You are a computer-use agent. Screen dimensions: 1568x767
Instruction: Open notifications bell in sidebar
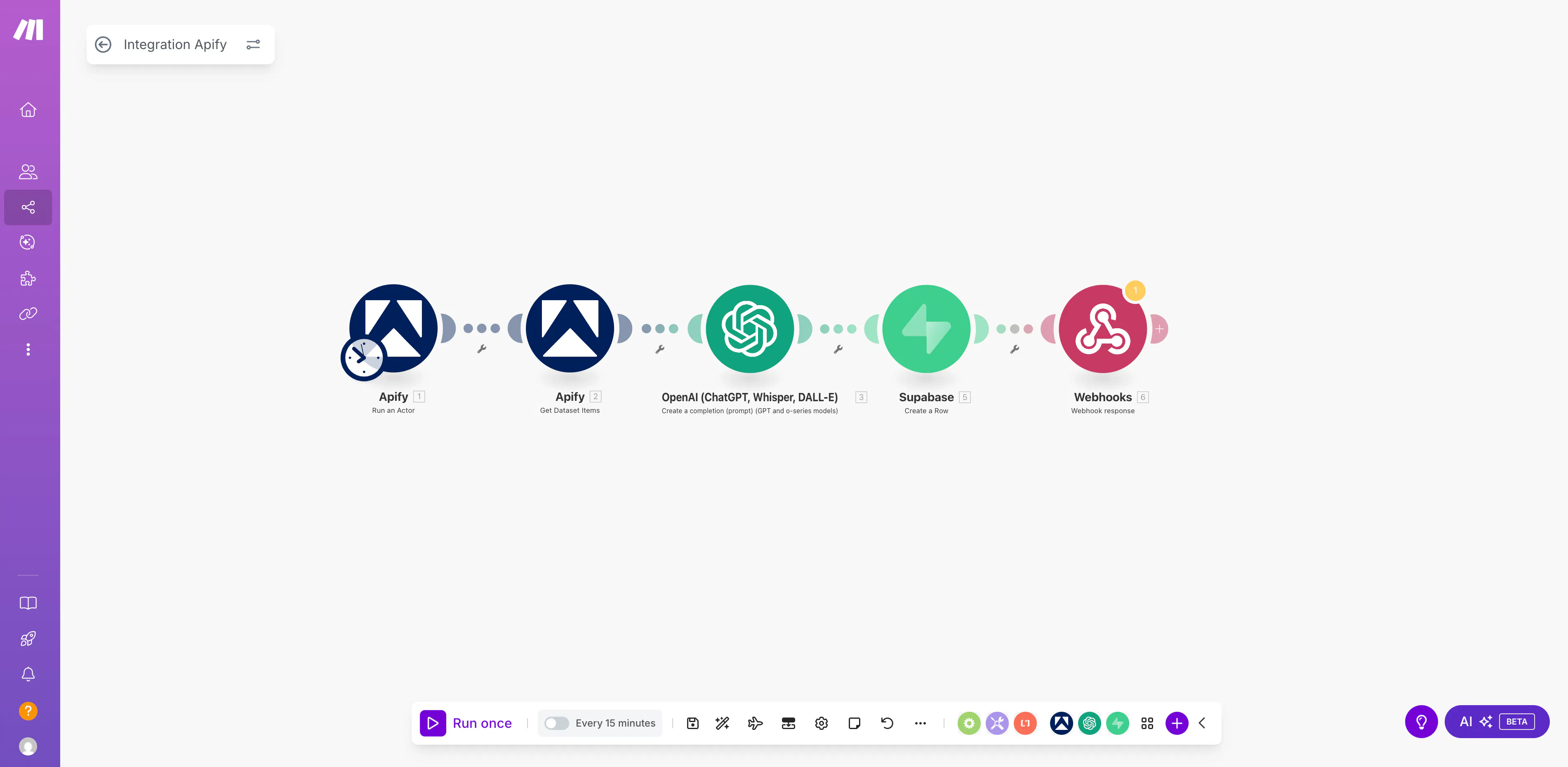point(28,675)
